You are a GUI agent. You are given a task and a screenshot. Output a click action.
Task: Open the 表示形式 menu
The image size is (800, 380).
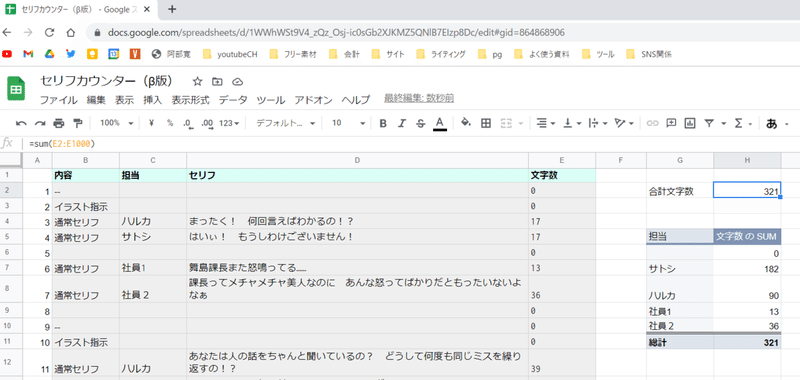pos(190,100)
